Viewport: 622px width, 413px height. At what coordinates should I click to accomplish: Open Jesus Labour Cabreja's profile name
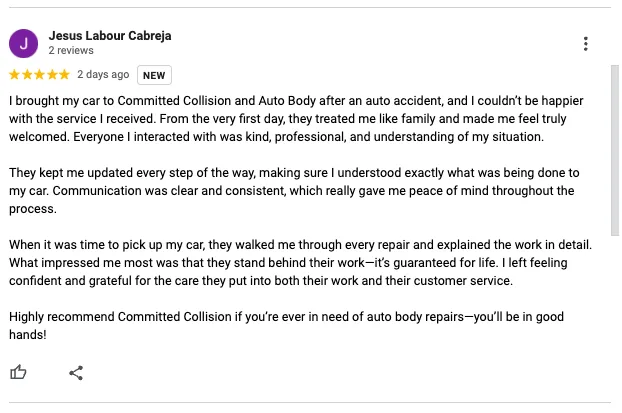pos(110,36)
